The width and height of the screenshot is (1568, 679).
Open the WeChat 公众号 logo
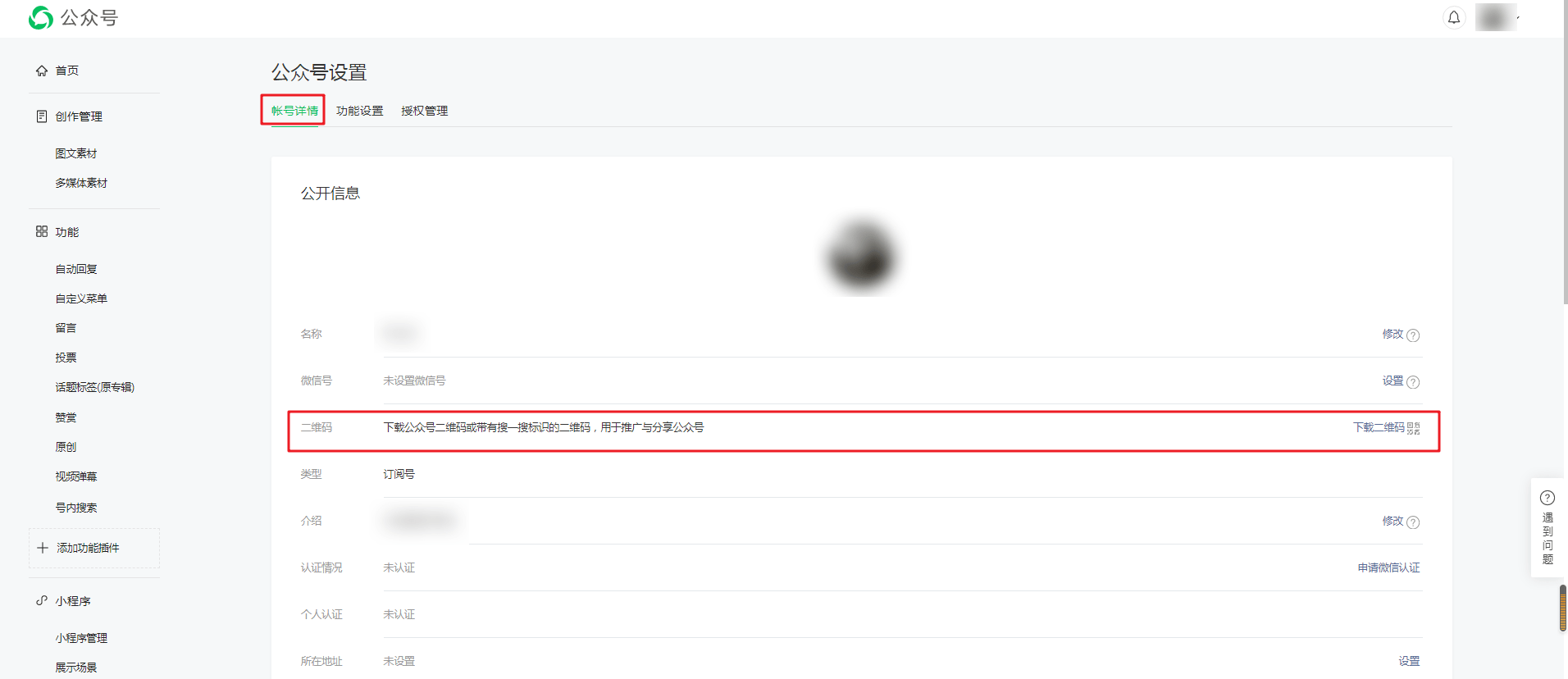tap(73, 17)
